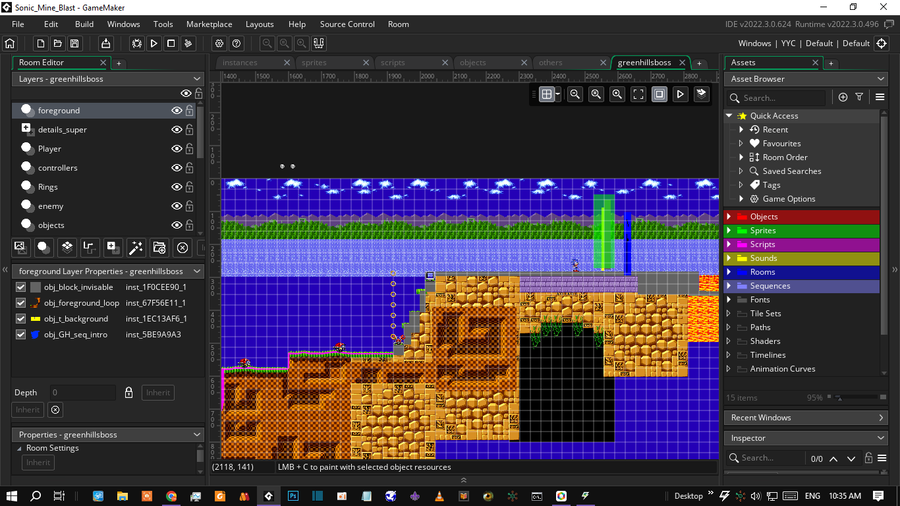Open the help question-mark icon
Viewport: 900px width, 506px height.
236,44
